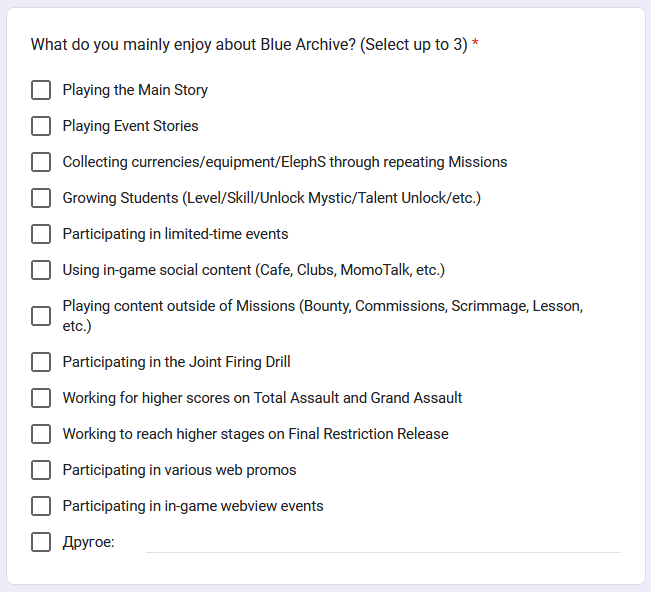
Task: Click the question title about Blue Archive
Action: point(249,45)
